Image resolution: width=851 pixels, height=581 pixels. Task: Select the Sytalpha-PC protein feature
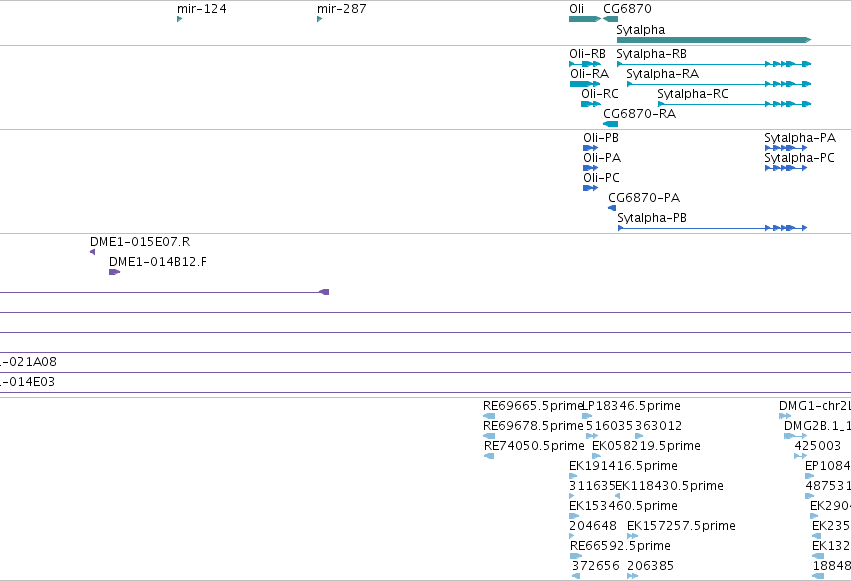(x=785, y=168)
